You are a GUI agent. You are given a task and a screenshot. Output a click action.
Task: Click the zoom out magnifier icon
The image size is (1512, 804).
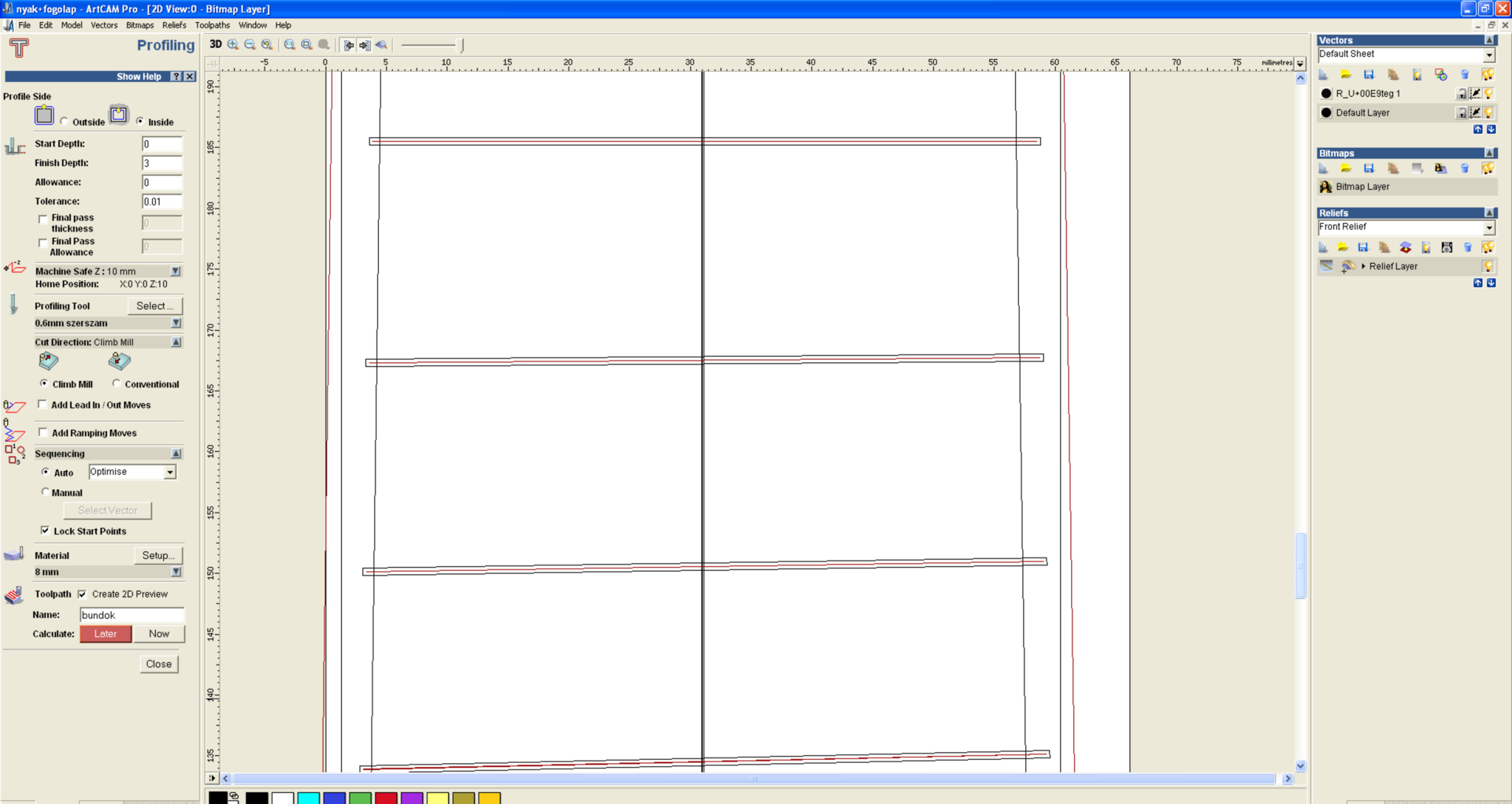(250, 45)
